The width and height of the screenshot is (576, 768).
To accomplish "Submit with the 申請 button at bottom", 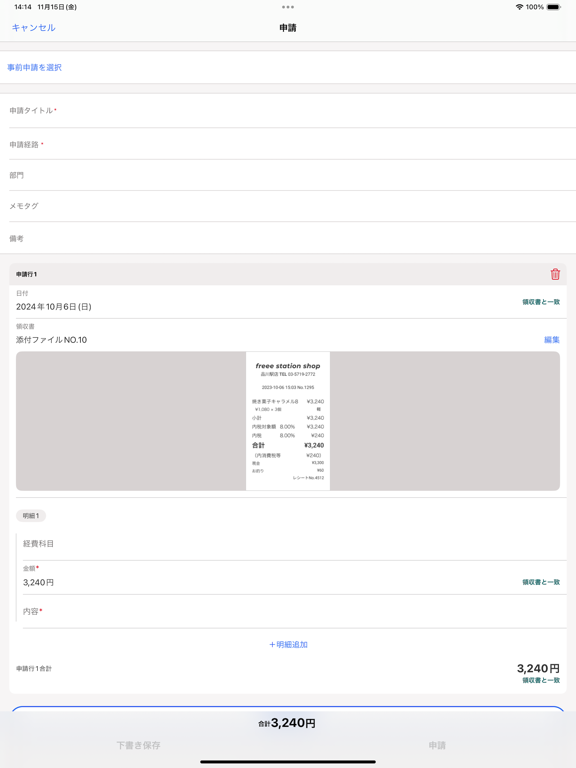I will pyautogui.click(x=437, y=745).
